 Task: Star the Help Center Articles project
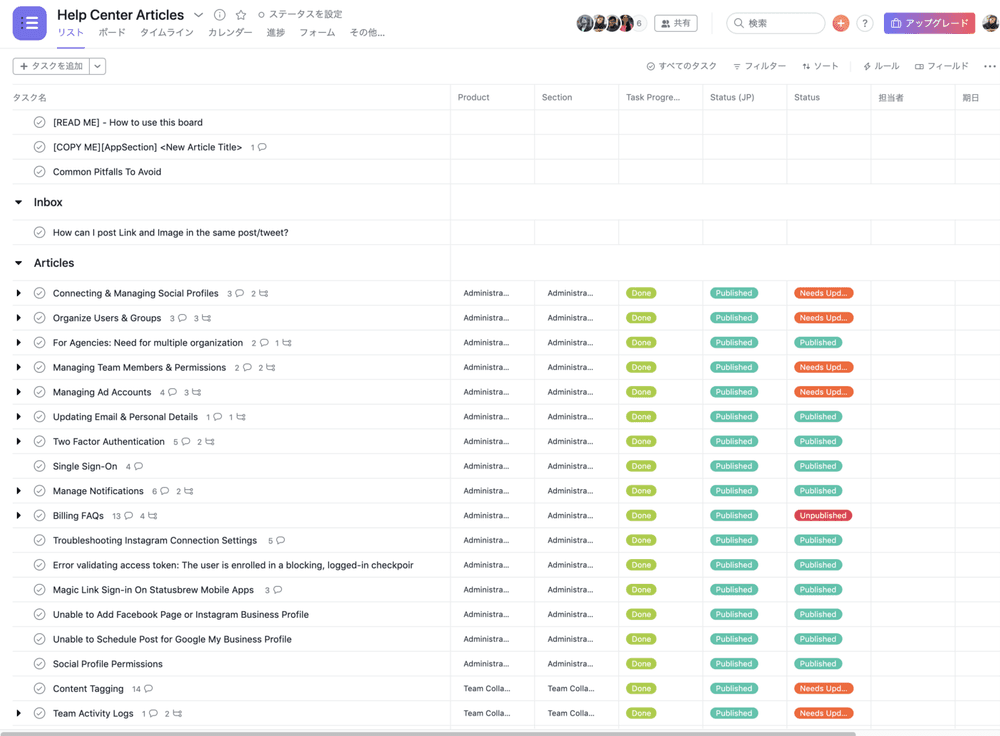(241, 15)
